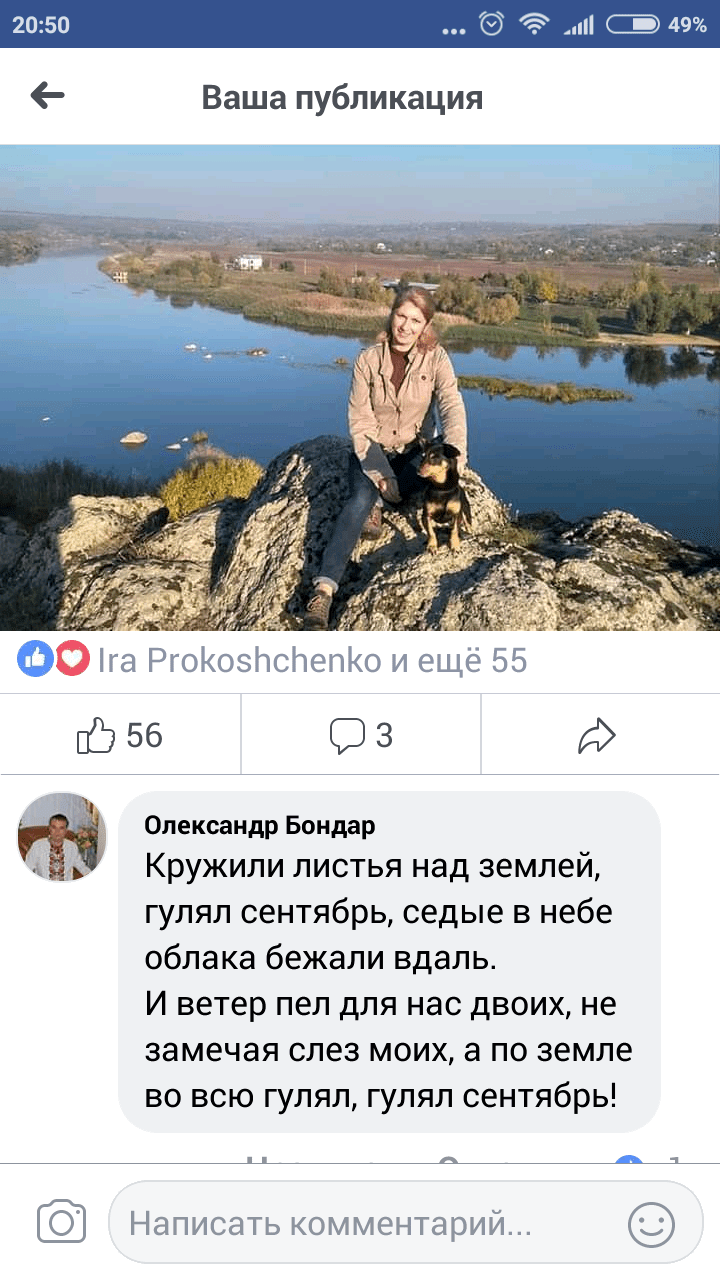View Ira Prokoshchenko и ещё 55 reactions

(312, 660)
